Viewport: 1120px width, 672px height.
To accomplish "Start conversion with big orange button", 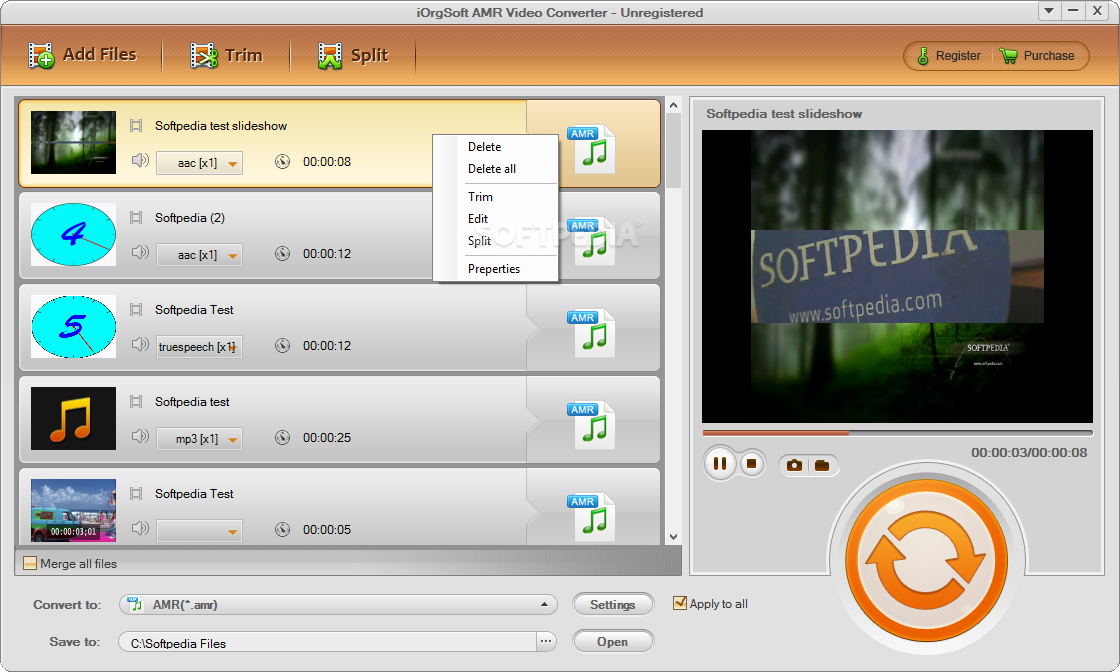I will click(x=926, y=561).
